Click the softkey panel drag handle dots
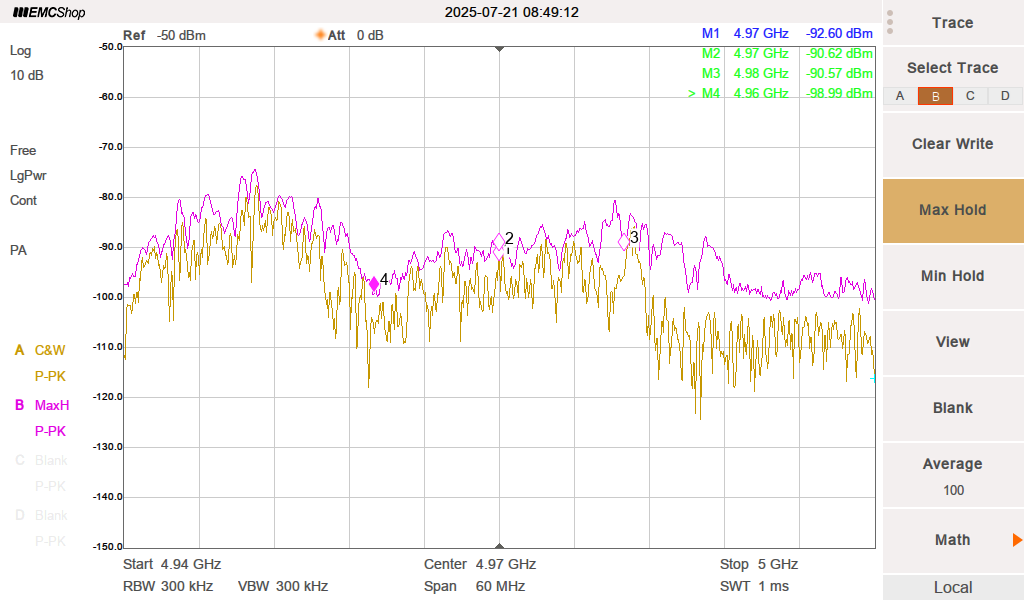The height and width of the screenshot is (600, 1024). coord(890,22)
